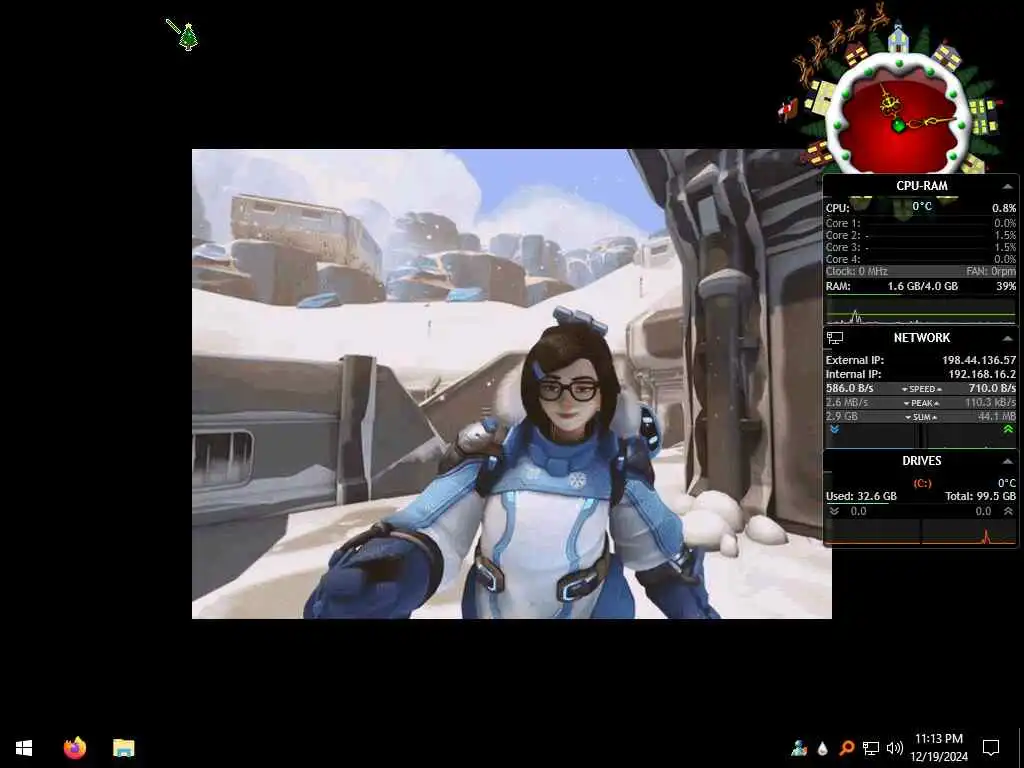The height and width of the screenshot is (768, 1024).
Task: Click the SUM row in the NETWORK widget
Action: click(x=921, y=417)
